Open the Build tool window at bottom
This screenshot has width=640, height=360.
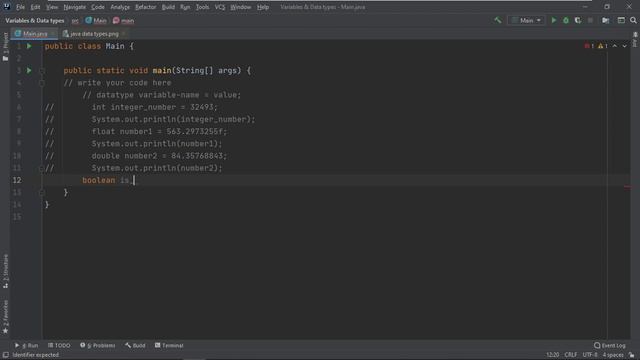point(136,345)
